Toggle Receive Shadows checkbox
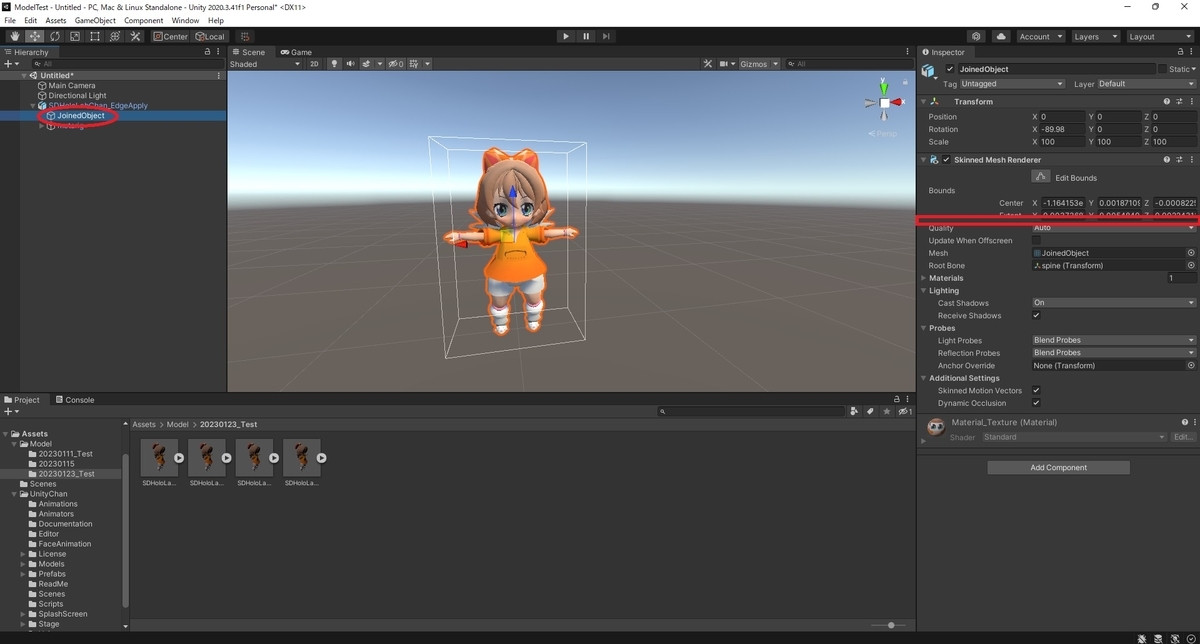The width and height of the screenshot is (1200, 644). pos(1036,316)
